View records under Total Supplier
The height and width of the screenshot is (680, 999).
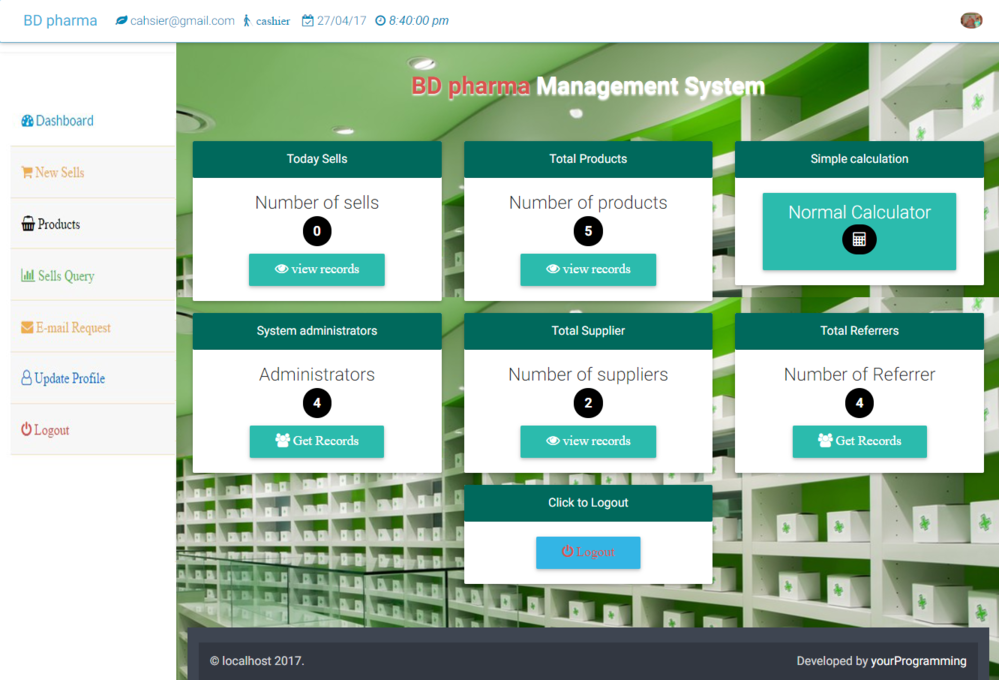point(588,441)
